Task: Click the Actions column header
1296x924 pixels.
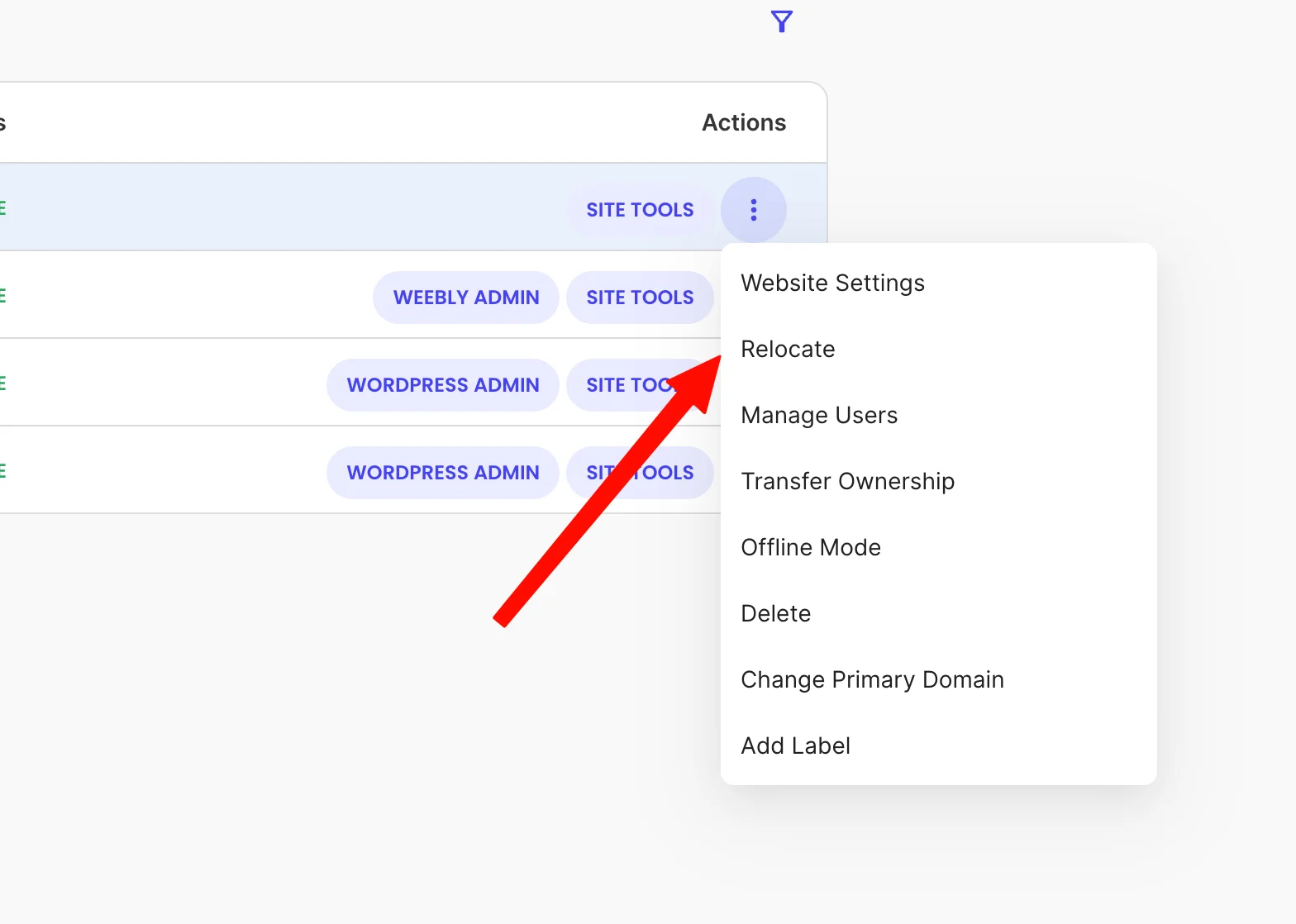Action: 744,122
